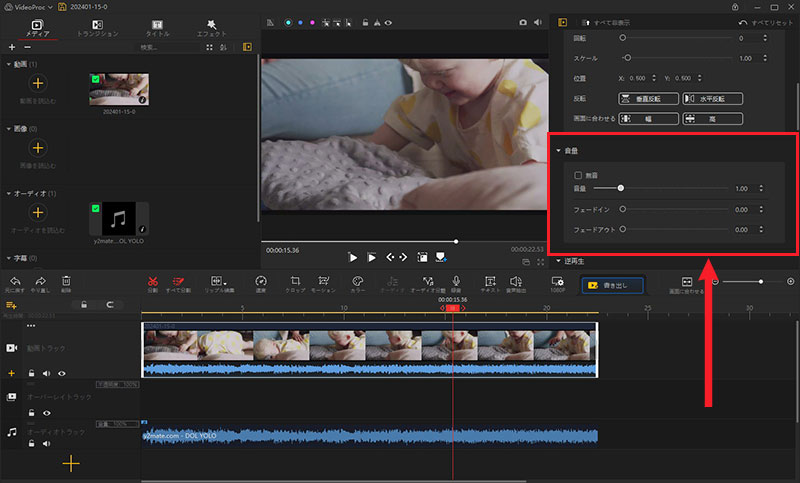Click the add-marker icon in playback bar
The height and width of the screenshot is (483, 800).
(441, 257)
